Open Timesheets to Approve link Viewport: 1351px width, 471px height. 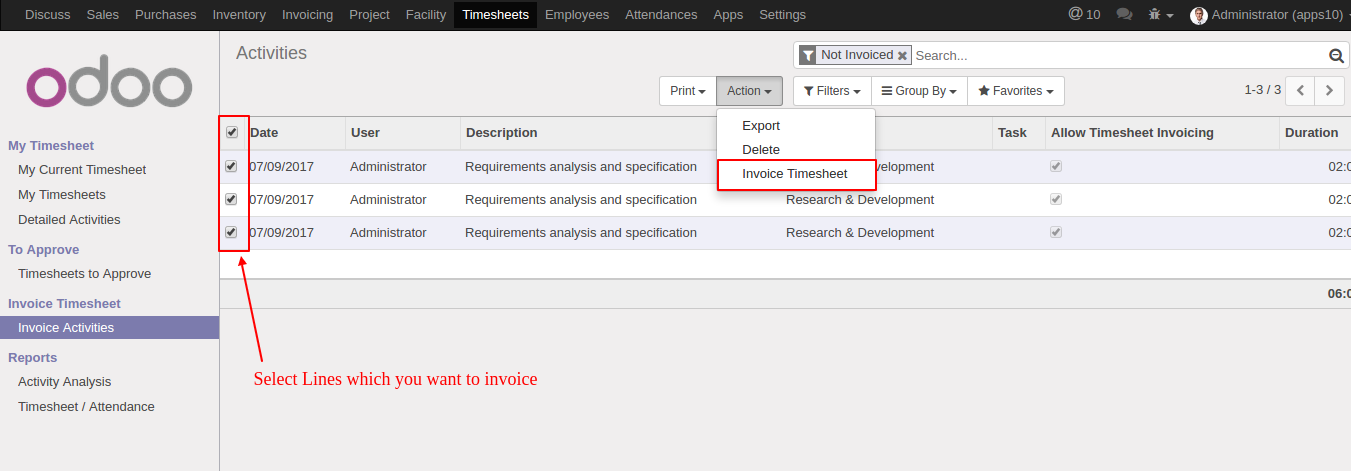(x=84, y=274)
